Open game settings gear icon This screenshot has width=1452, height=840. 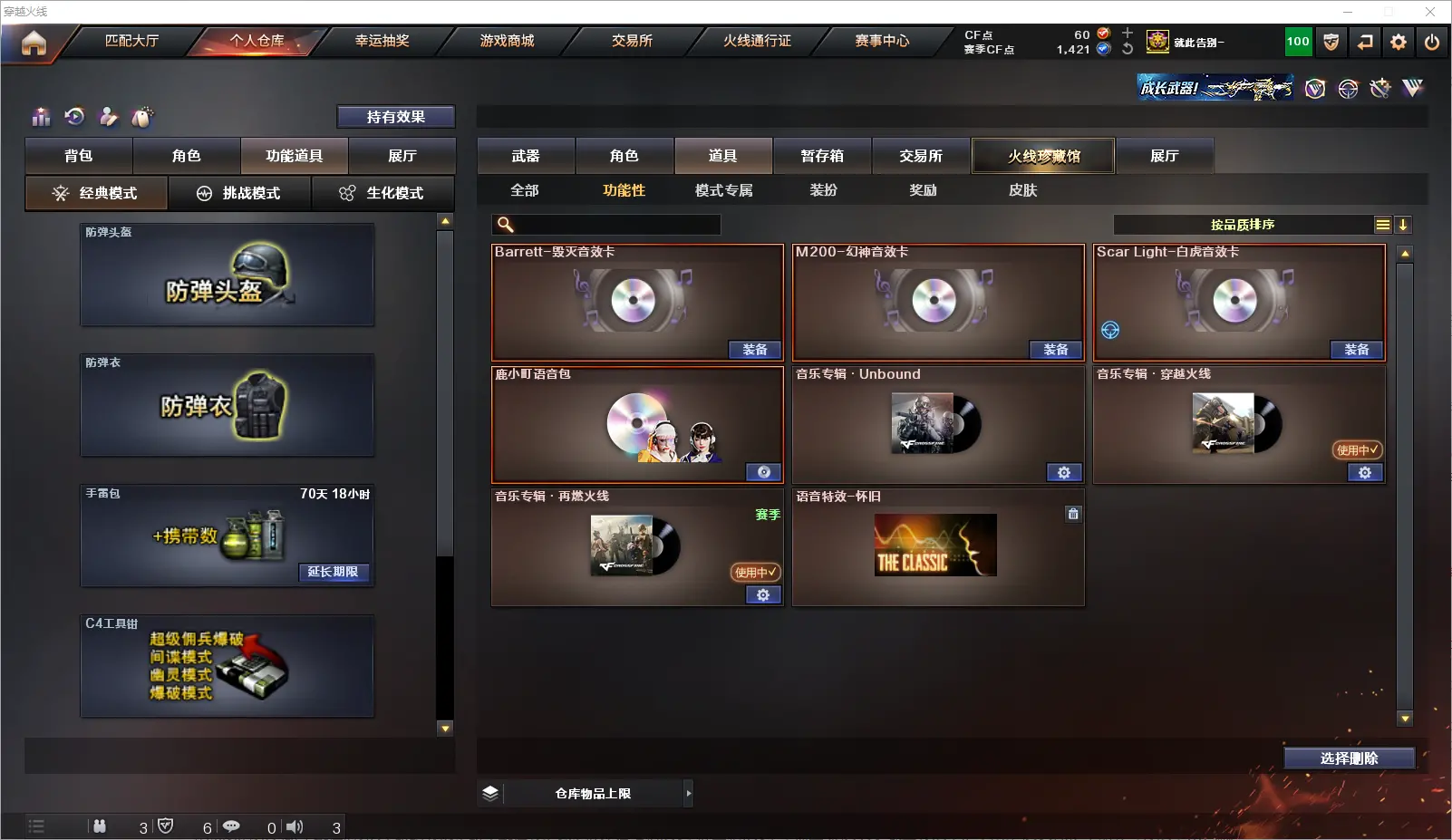(x=1399, y=42)
